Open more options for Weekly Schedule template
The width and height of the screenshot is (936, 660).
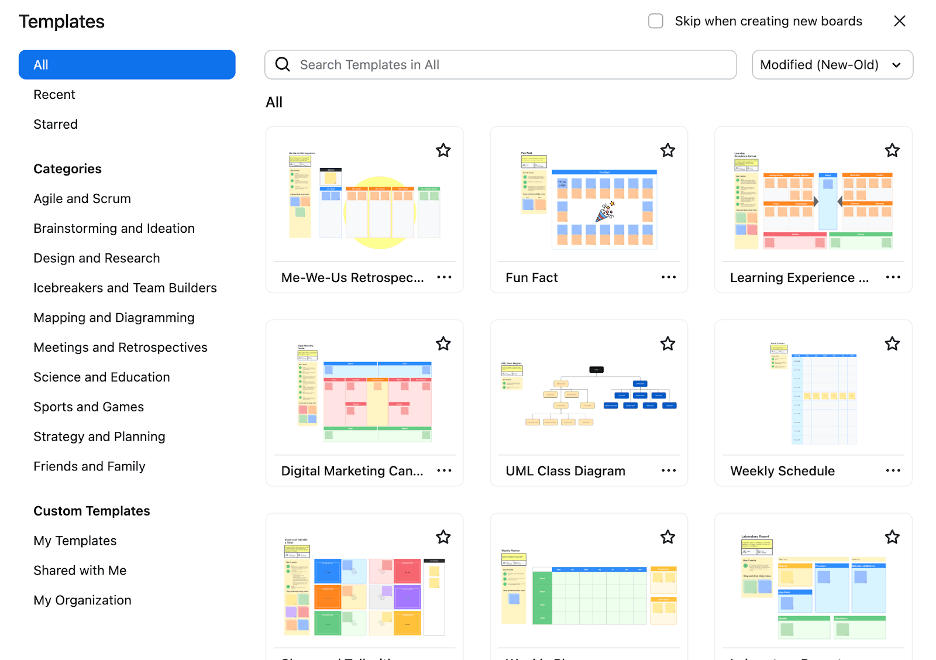pyautogui.click(x=893, y=471)
